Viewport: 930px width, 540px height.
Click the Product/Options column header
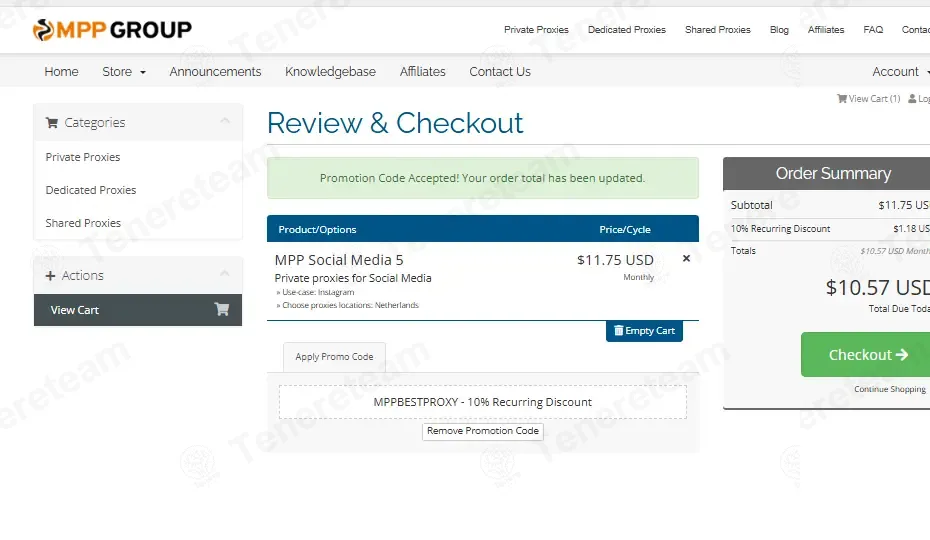[317, 230]
